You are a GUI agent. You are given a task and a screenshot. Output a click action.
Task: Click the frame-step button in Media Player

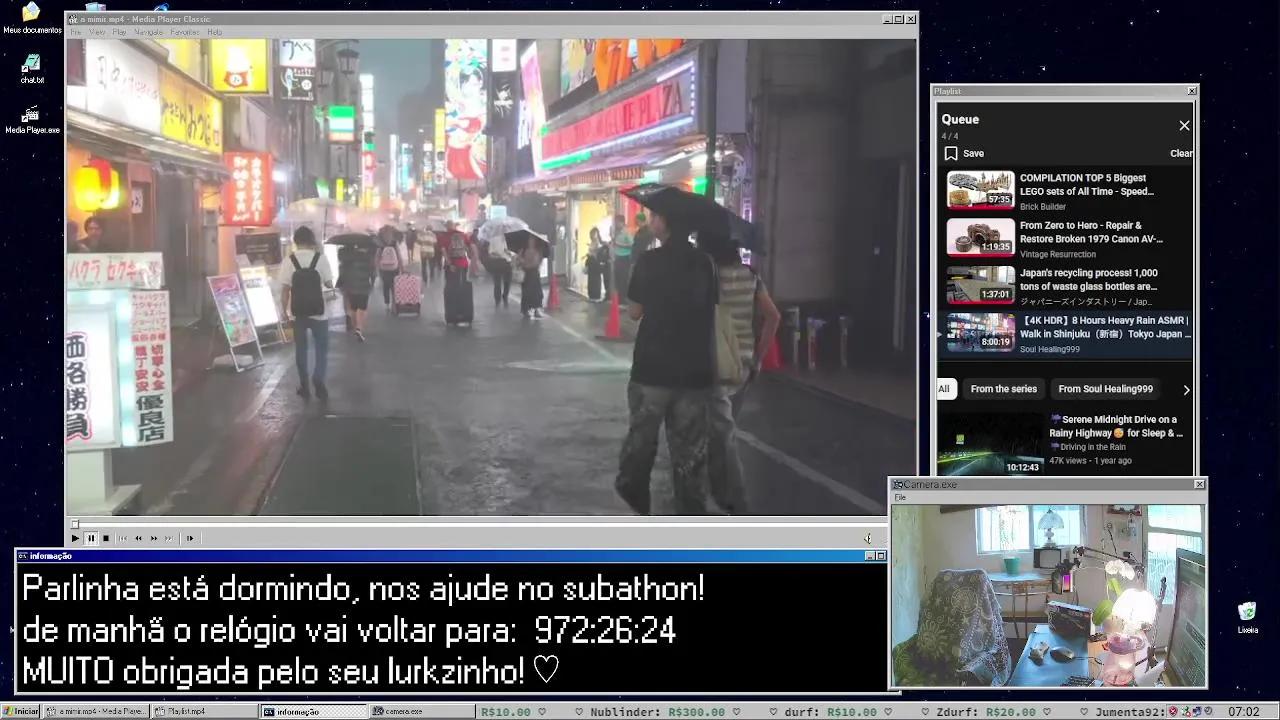(x=190, y=538)
